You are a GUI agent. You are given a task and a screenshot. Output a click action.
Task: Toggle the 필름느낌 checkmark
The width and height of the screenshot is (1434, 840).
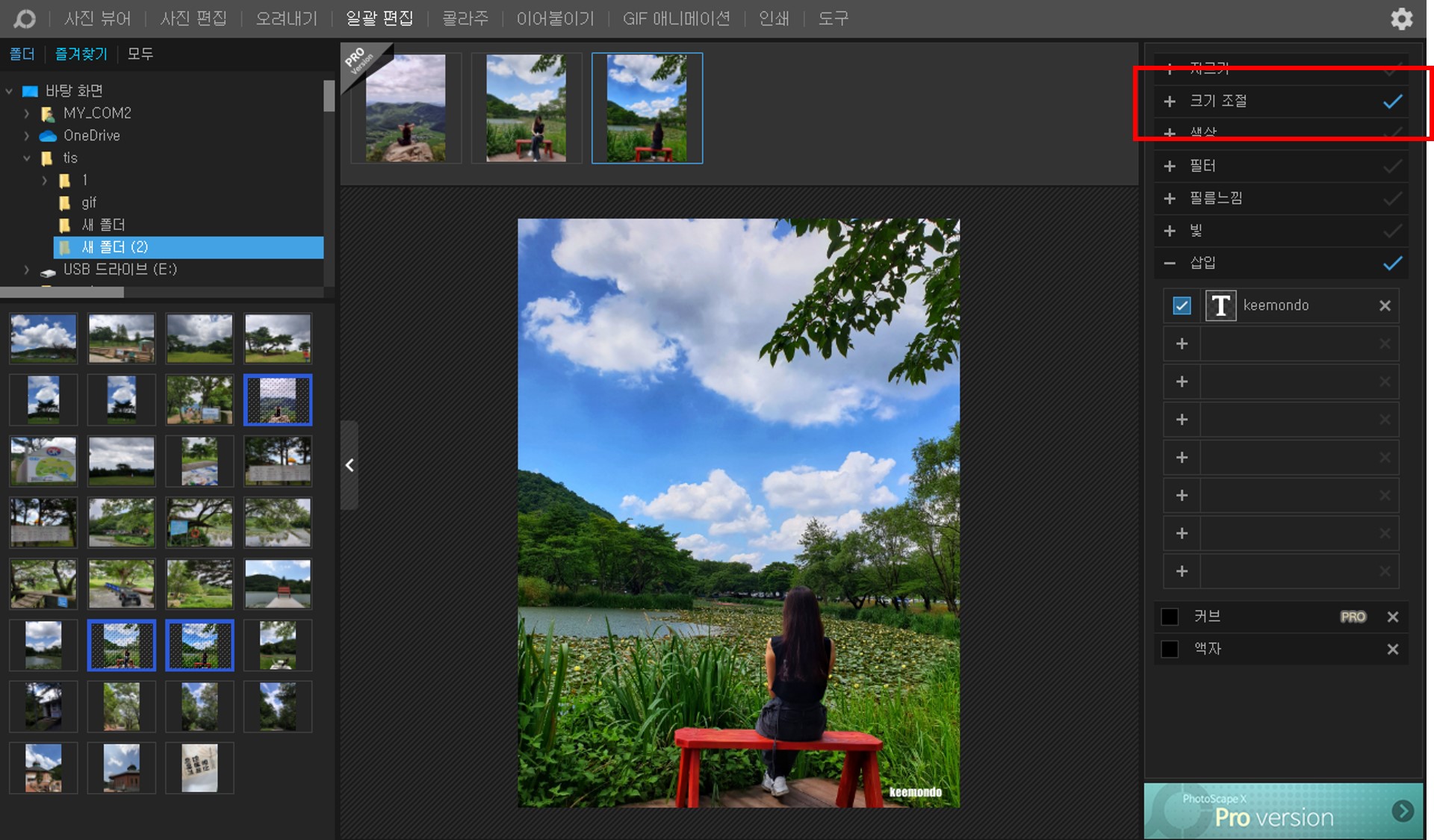pyautogui.click(x=1392, y=199)
